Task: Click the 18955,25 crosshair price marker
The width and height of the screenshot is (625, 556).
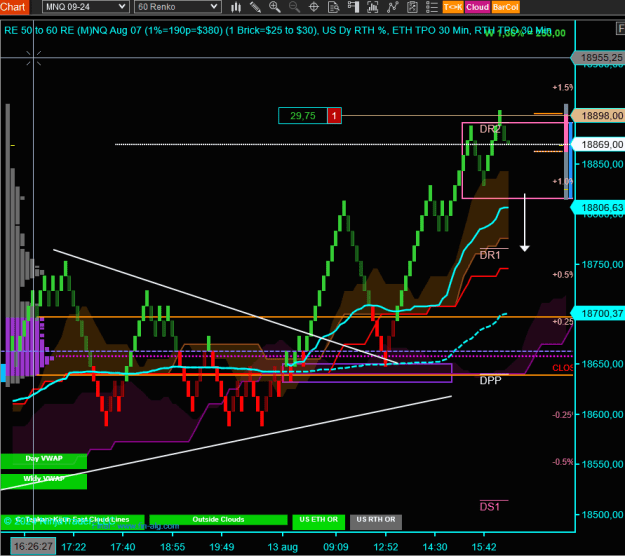Action: pyautogui.click(x=598, y=58)
